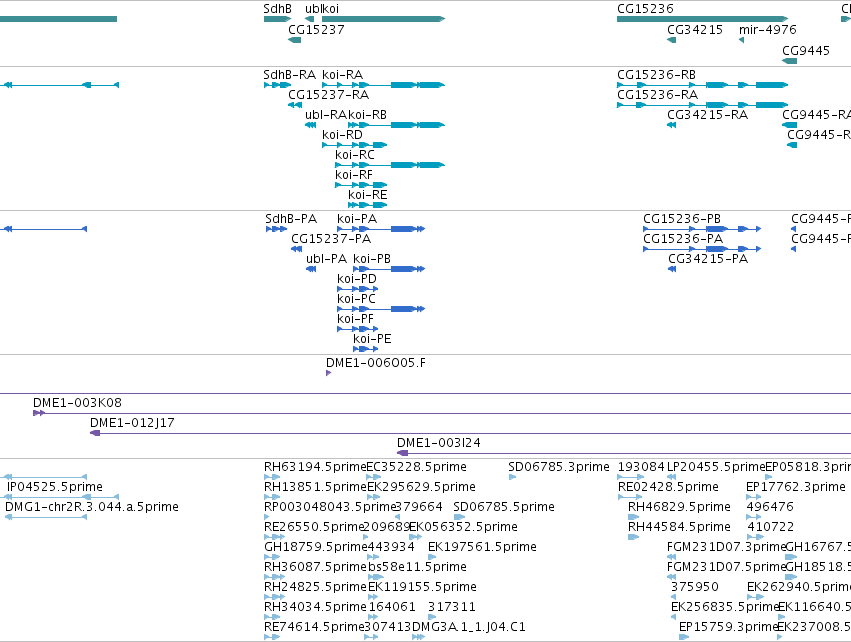851x642 pixels.
Task: Select the CG34215-PA protein glyph
Action: click(x=672, y=269)
